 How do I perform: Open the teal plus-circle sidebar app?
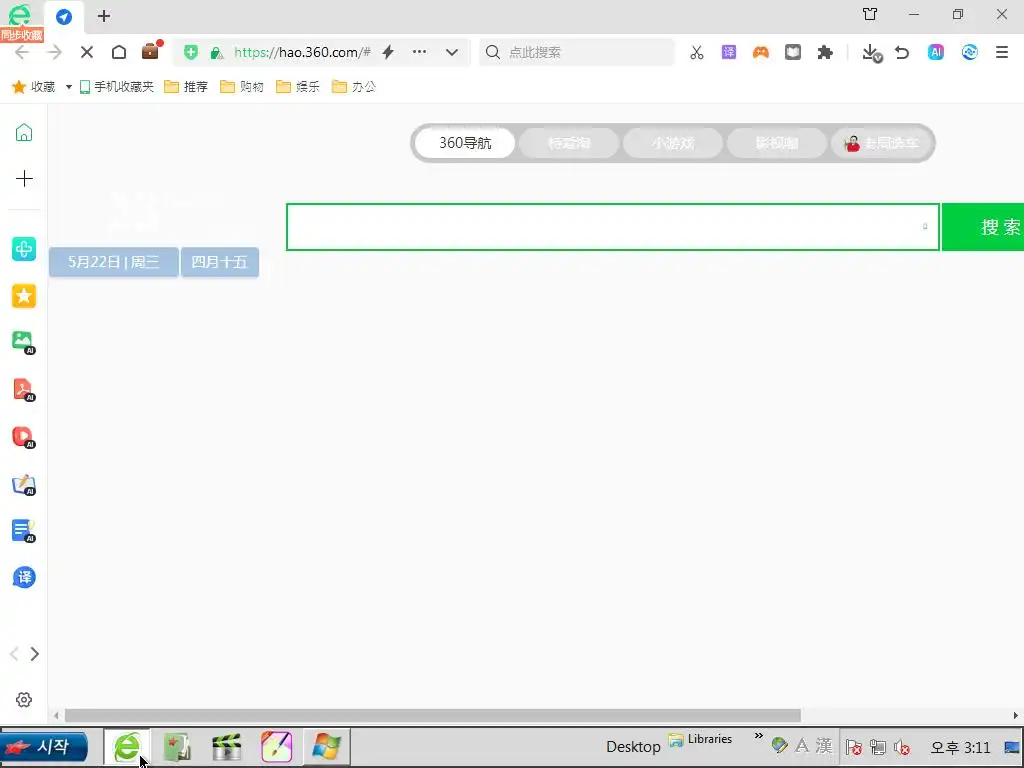[x=24, y=249]
